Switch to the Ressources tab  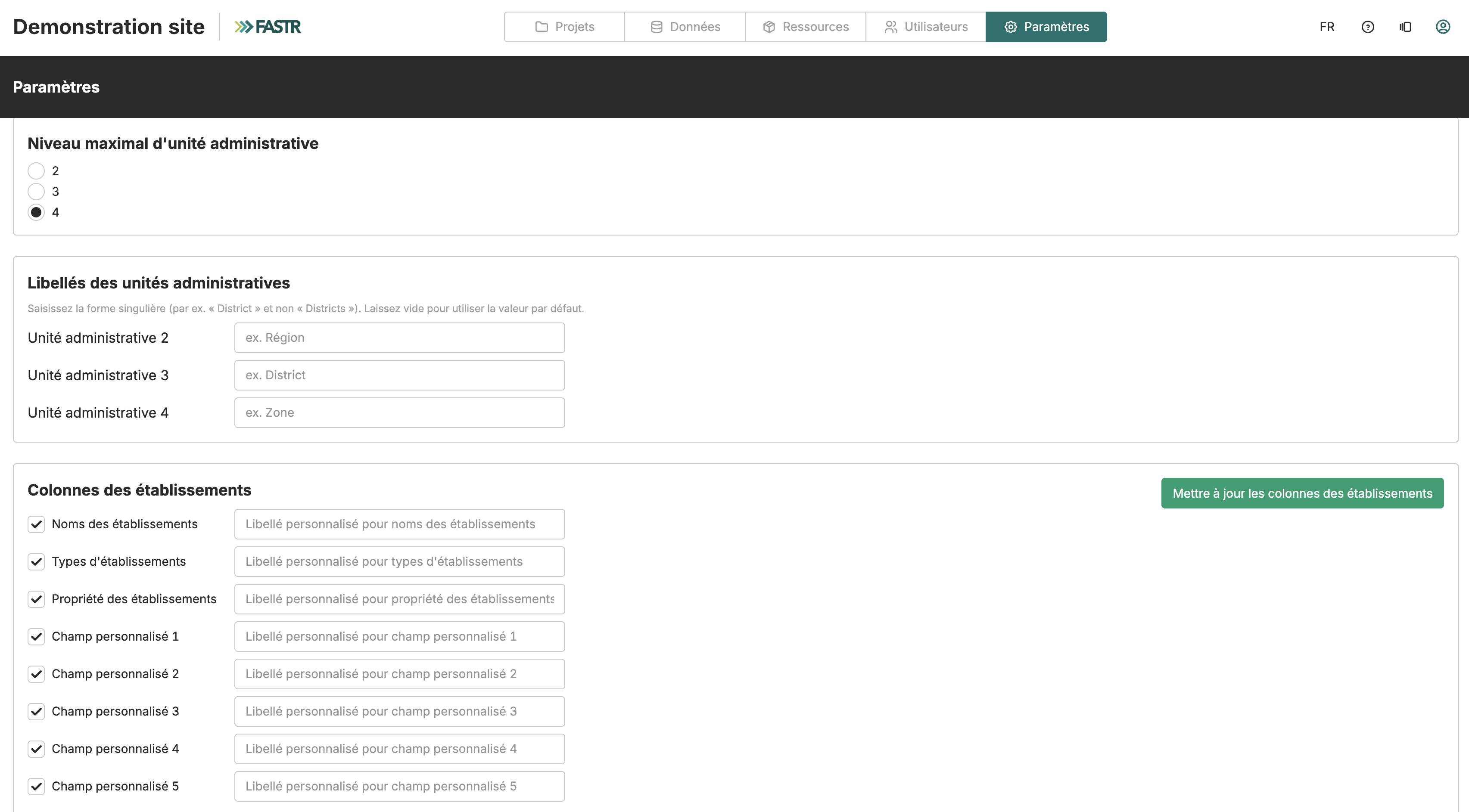pos(805,27)
